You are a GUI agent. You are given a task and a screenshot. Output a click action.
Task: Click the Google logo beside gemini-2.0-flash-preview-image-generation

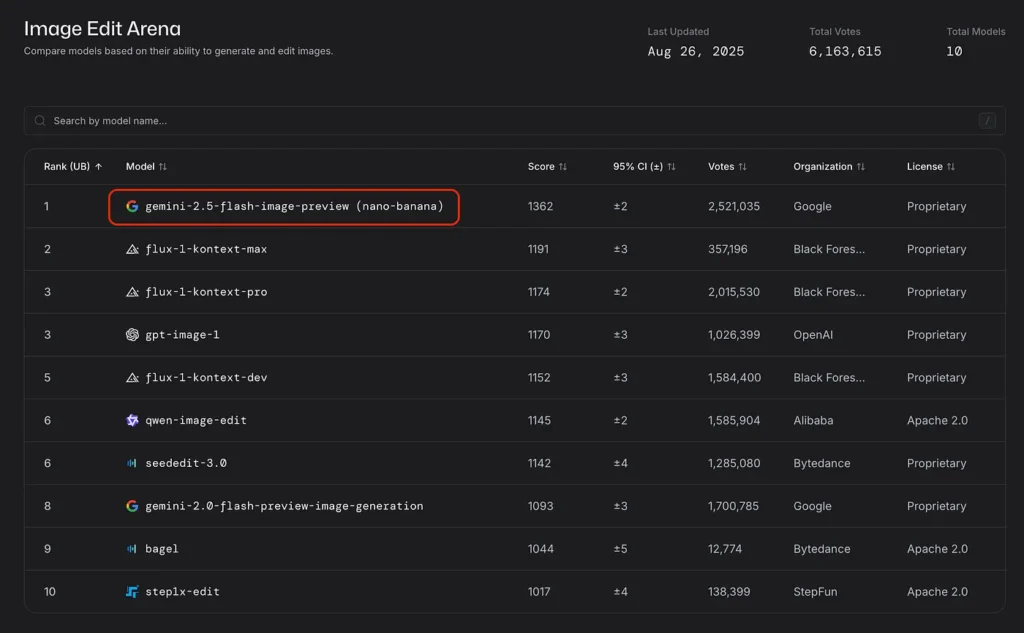132,506
